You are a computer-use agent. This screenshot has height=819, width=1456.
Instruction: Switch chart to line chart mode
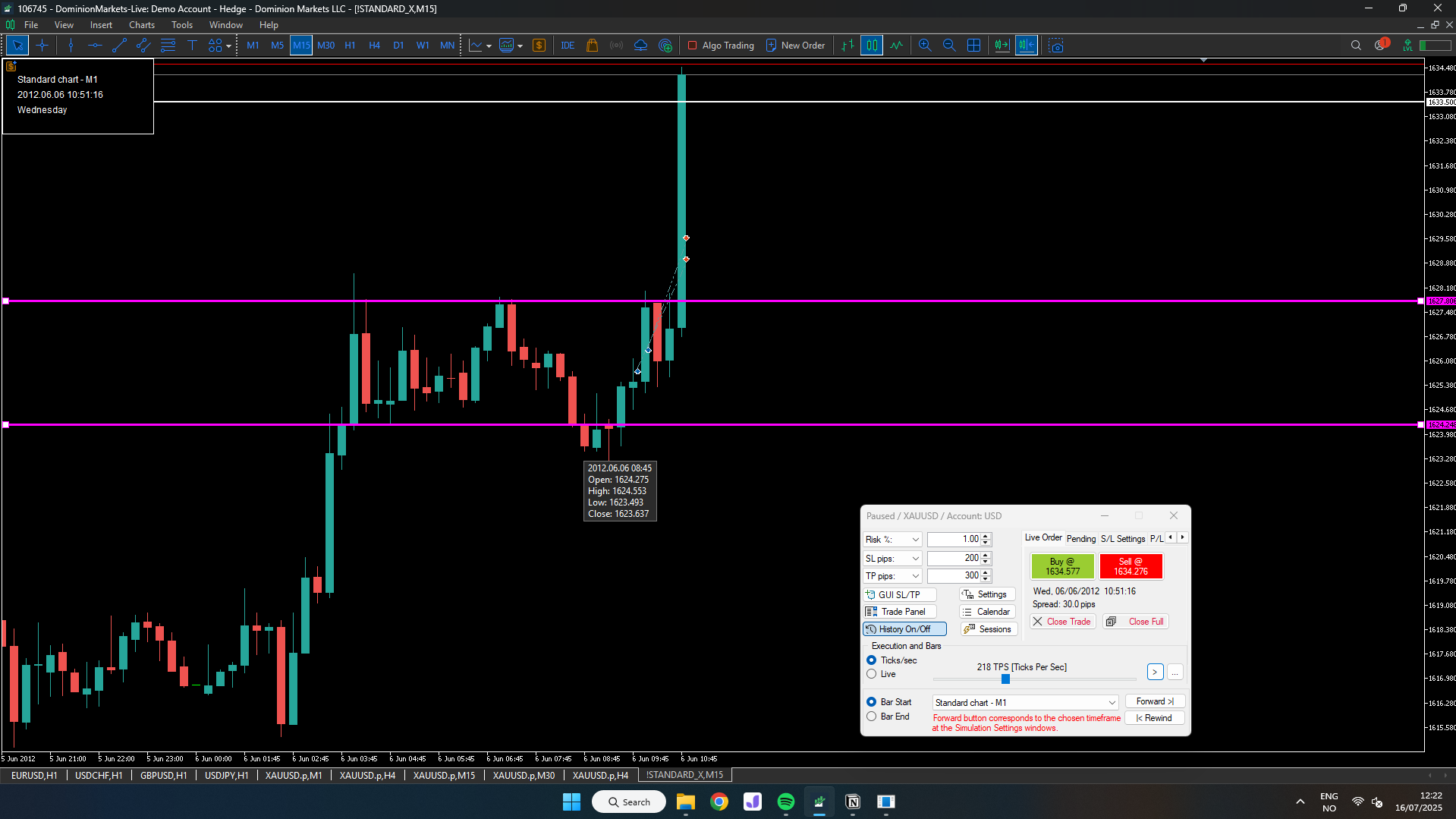(x=896, y=46)
